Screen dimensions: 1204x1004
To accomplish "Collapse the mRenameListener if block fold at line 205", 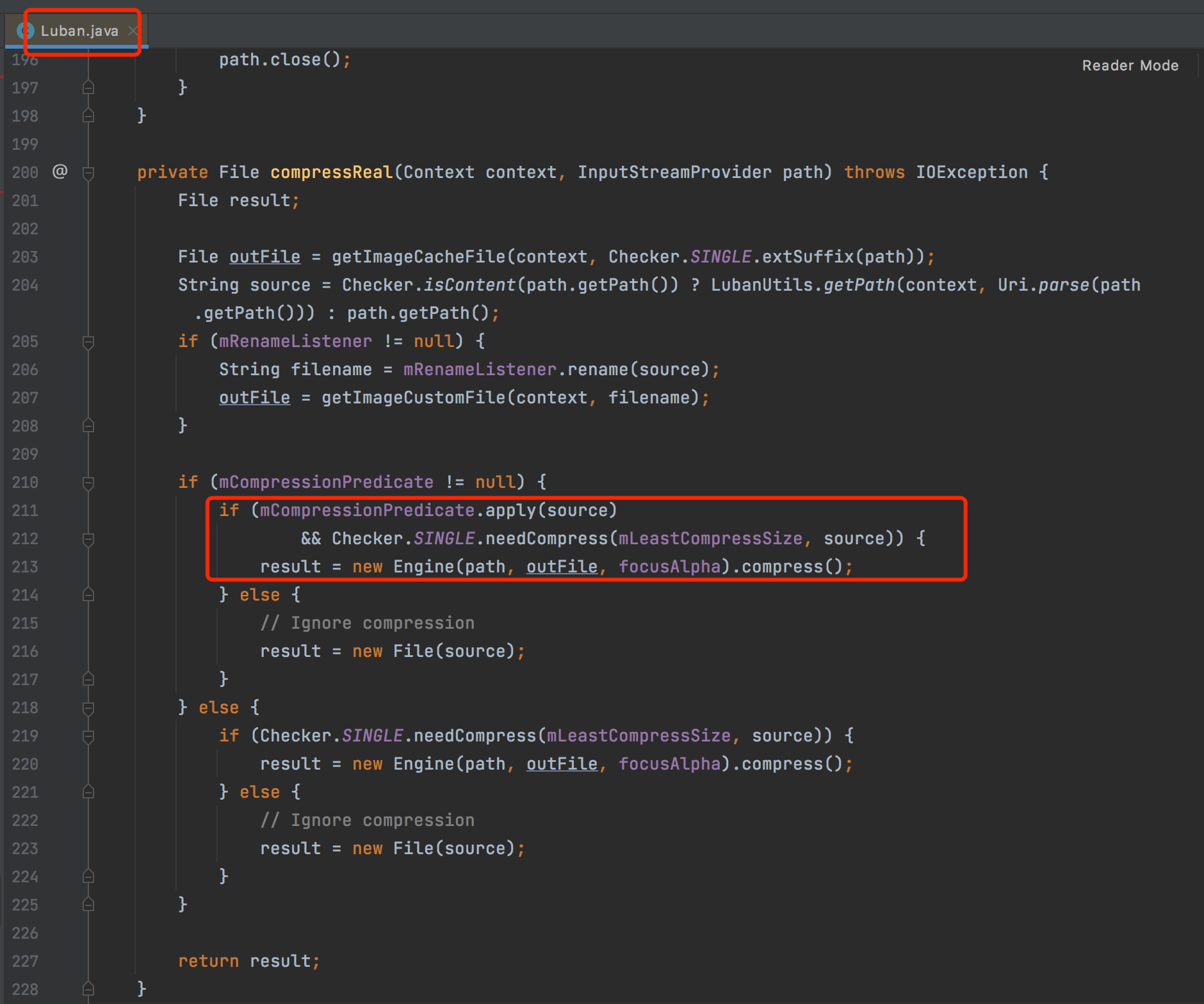I will (88, 341).
